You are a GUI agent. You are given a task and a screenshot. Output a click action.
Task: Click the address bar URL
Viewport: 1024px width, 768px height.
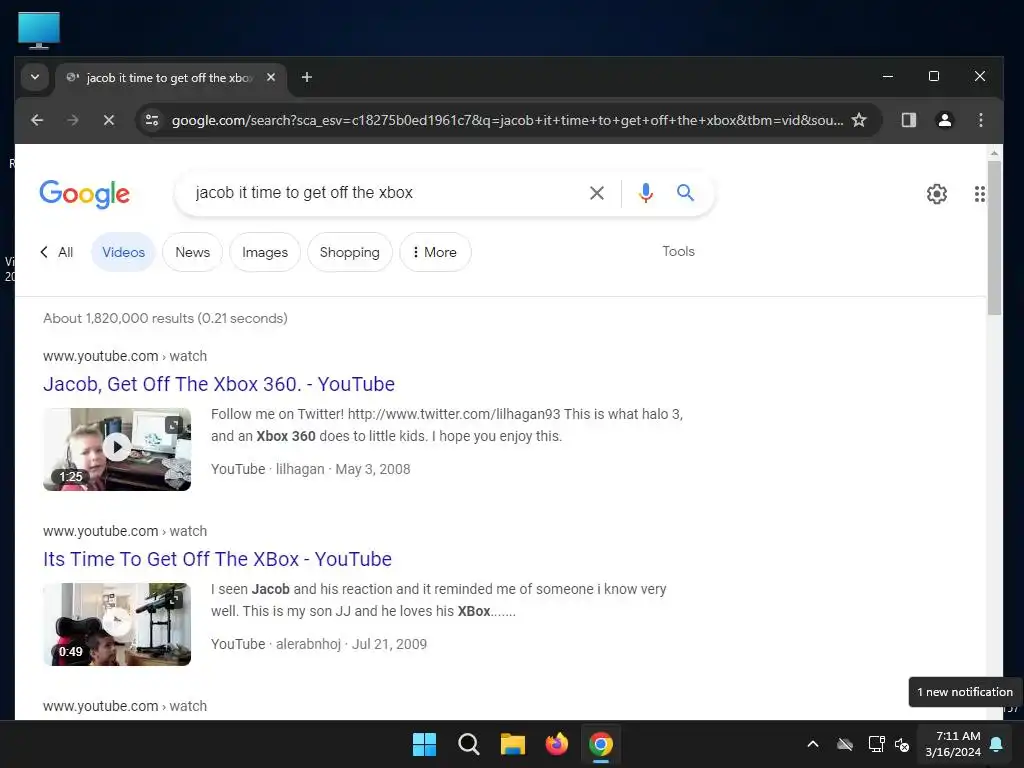[507, 120]
